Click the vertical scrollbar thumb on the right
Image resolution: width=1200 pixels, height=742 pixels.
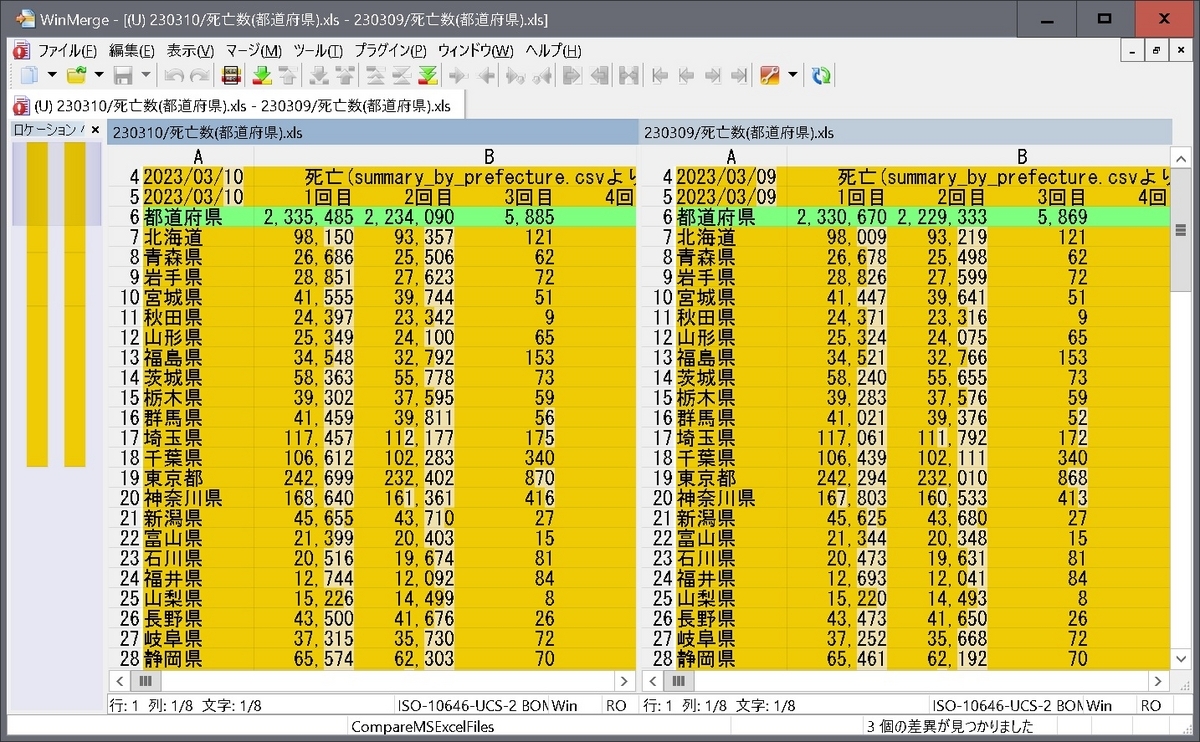1181,229
